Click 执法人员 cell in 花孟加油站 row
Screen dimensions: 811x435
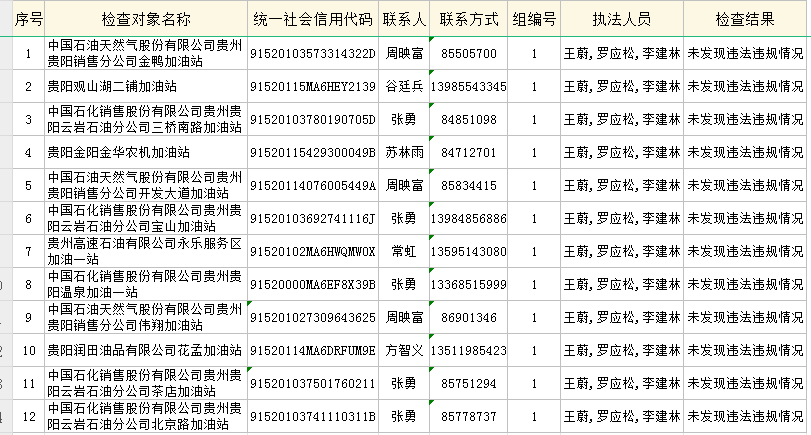[x=622, y=351]
